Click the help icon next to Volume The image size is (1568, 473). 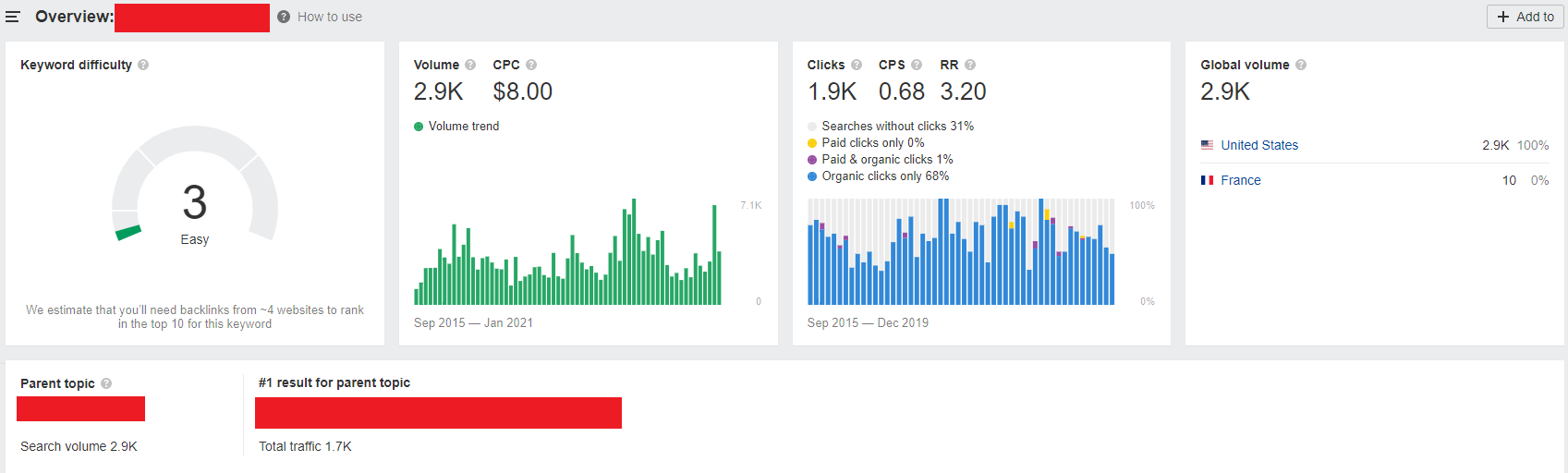(470, 65)
